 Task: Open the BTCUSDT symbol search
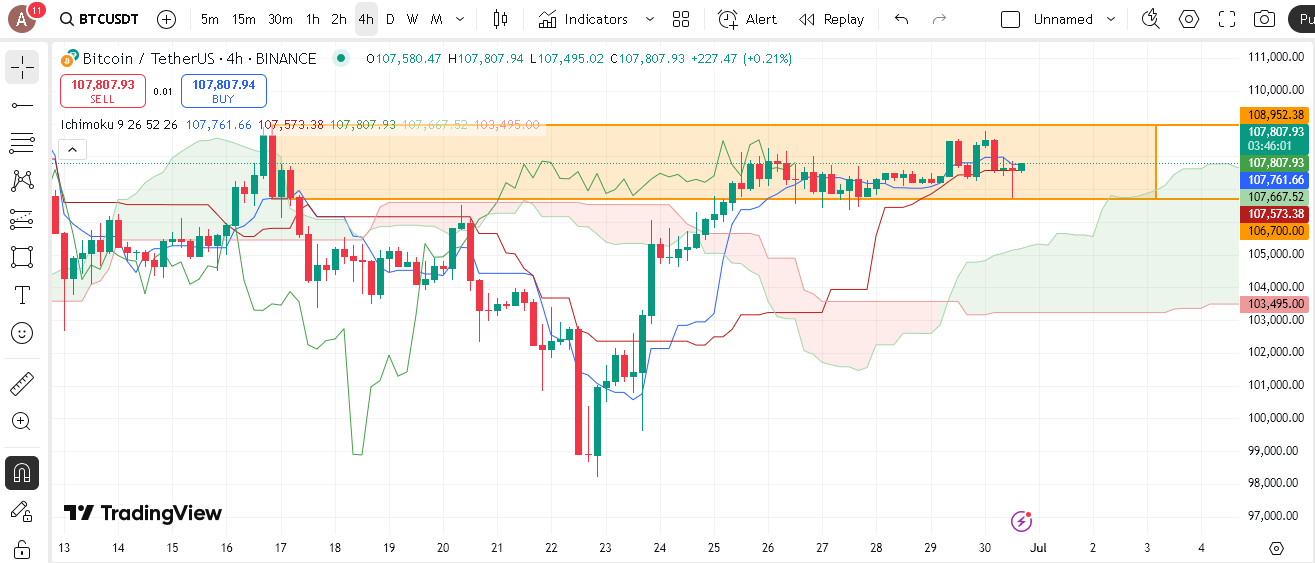coord(99,19)
